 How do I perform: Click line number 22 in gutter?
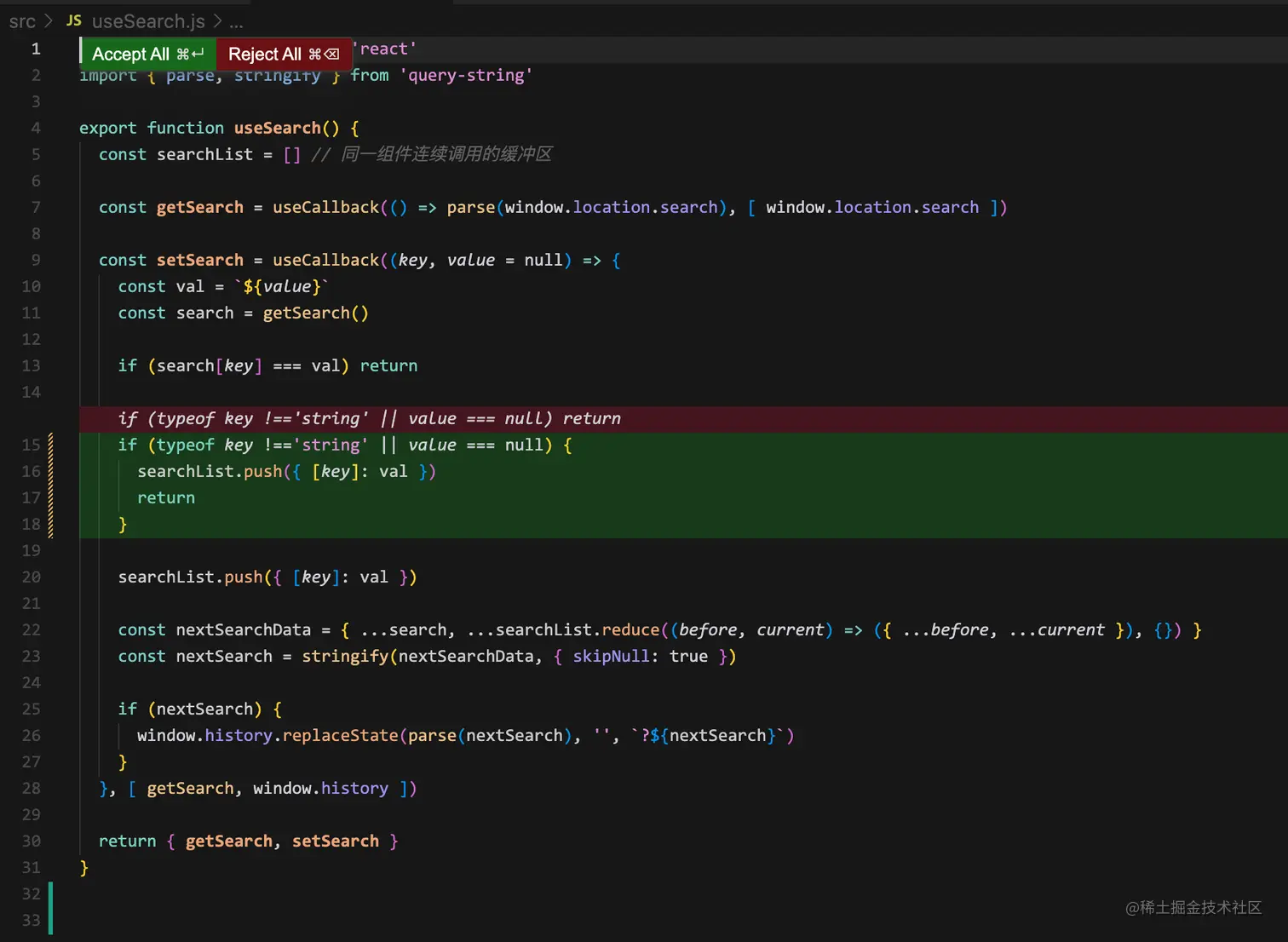pyautogui.click(x=31, y=629)
